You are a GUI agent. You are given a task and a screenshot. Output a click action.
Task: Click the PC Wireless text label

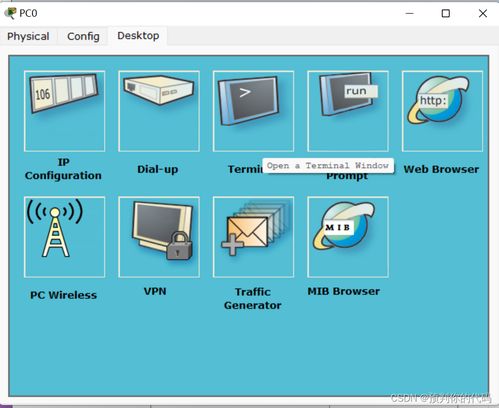(x=63, y=295)
